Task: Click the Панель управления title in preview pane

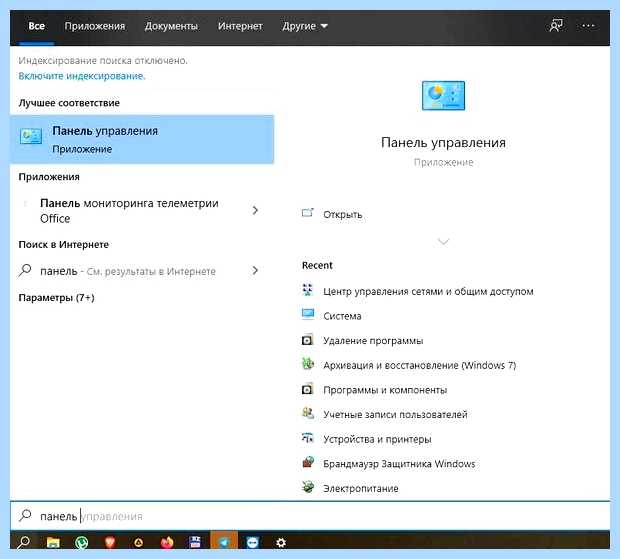Action: [443, 143]
